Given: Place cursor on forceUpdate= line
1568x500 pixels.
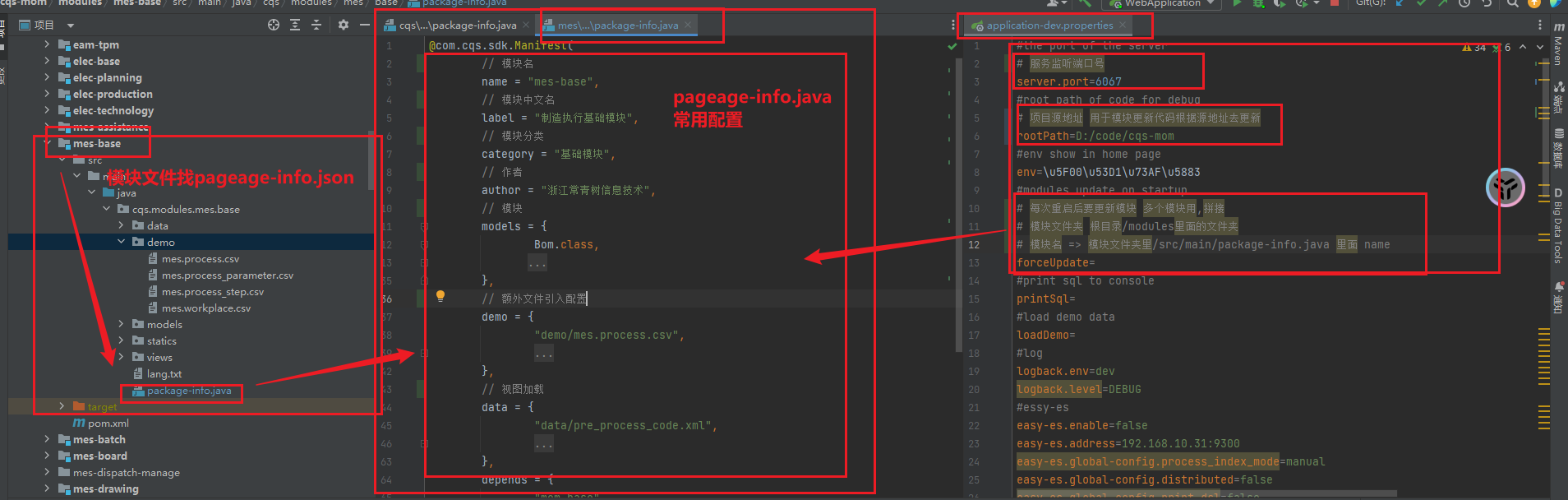Looking at the screenshot, I should [x=1055, y=263].
